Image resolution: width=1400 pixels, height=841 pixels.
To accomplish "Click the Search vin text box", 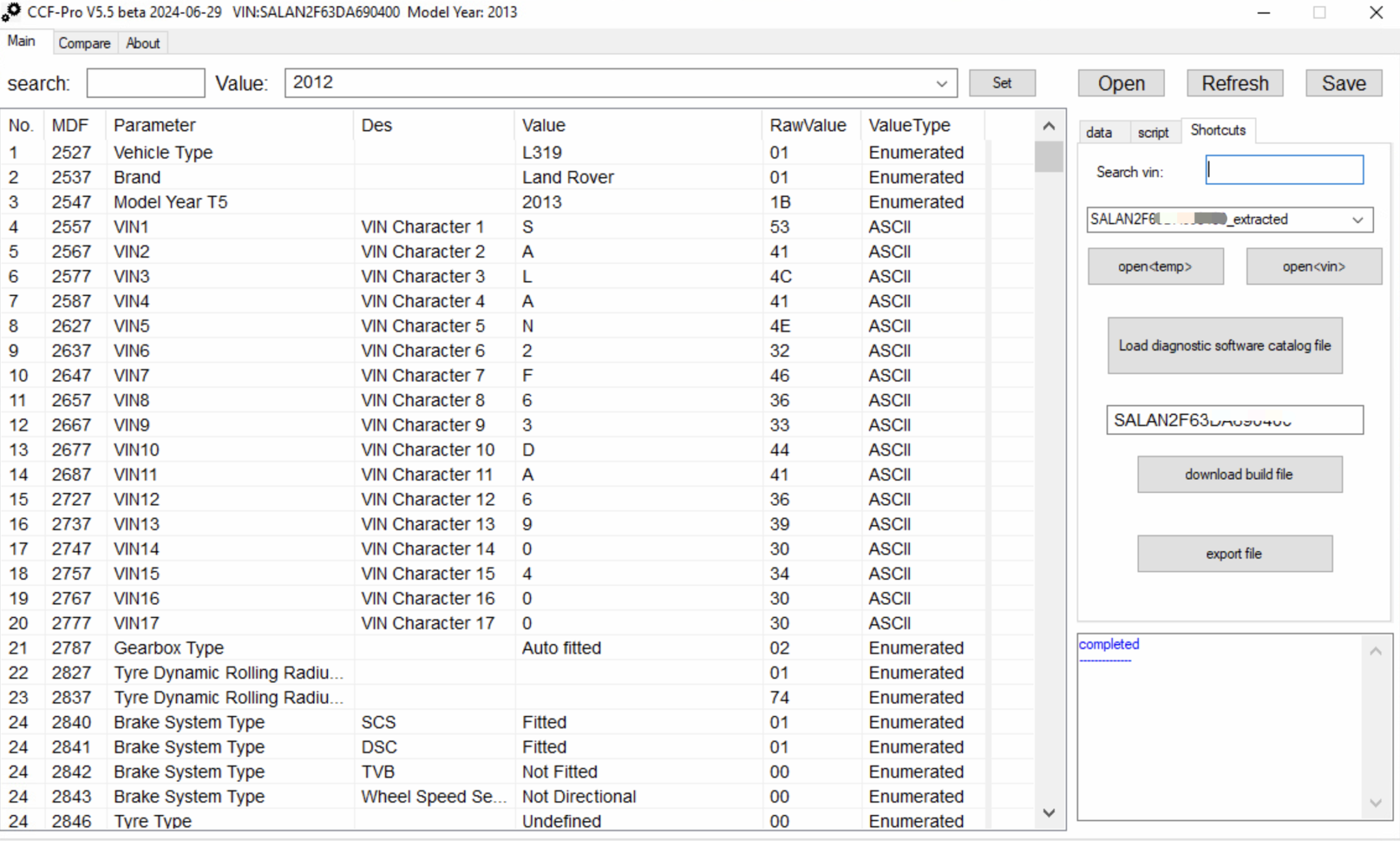I will [1282, 170].
